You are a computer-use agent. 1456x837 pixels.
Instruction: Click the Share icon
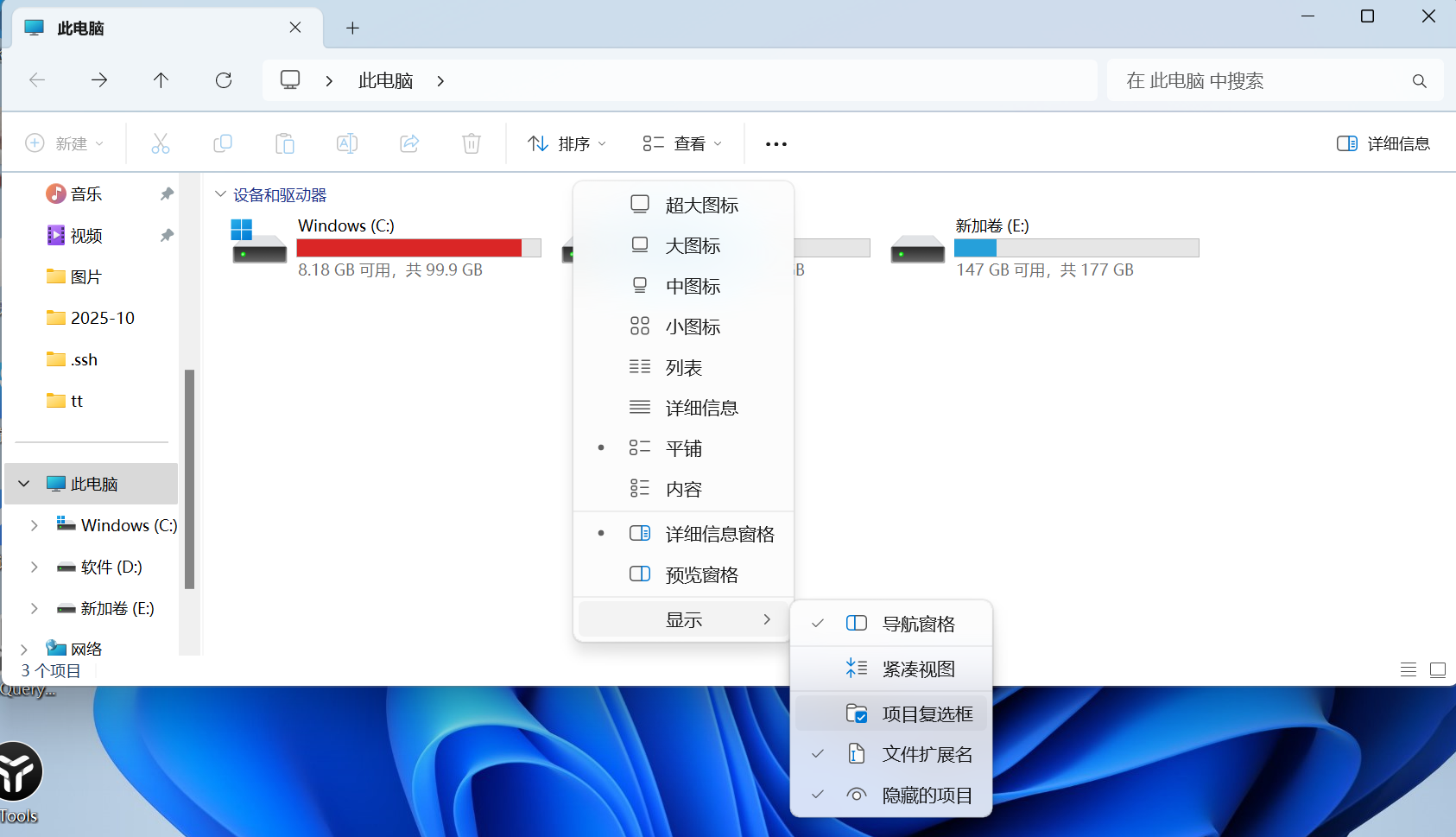pyautogui.click(x=409, y=143)
